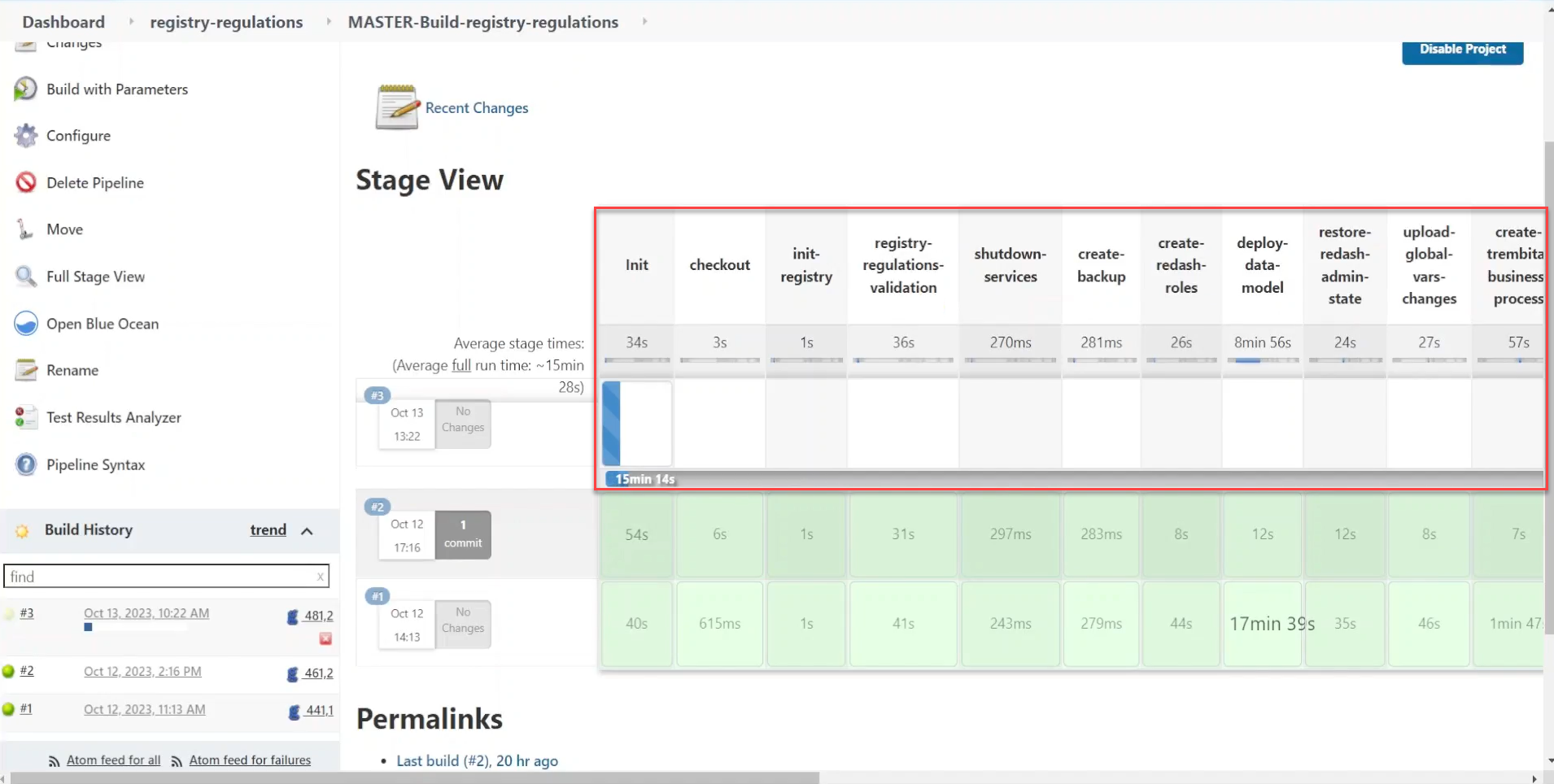Screen dimensions: 1554x784
Task: Click the vertical page scrollbar
Action: coord(1548,386)
